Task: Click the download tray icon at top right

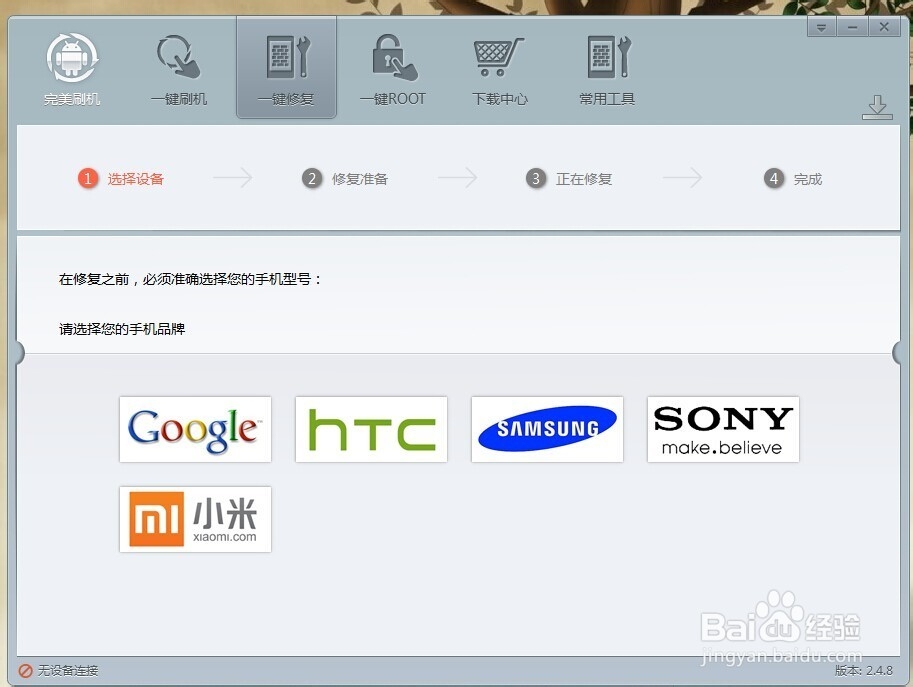Action: pos(877,108)
